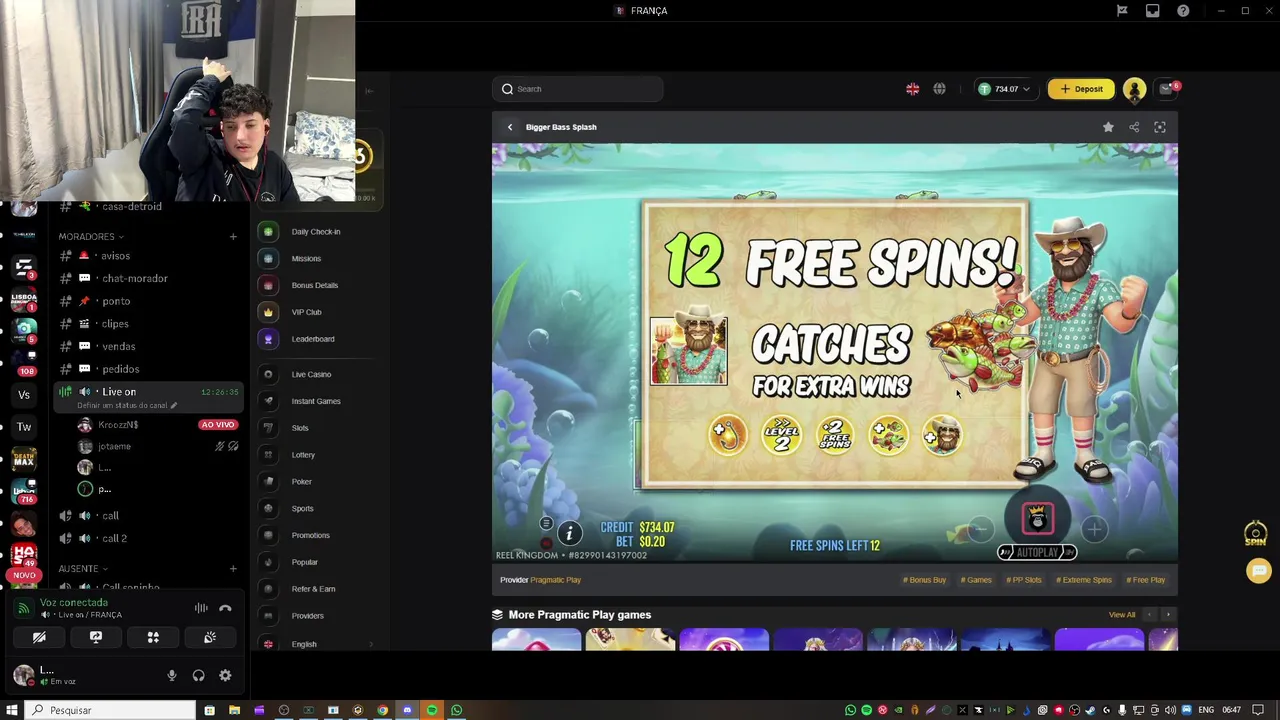Open Discord noise suppression settings

pyautogui.click(x=201, y=608)
